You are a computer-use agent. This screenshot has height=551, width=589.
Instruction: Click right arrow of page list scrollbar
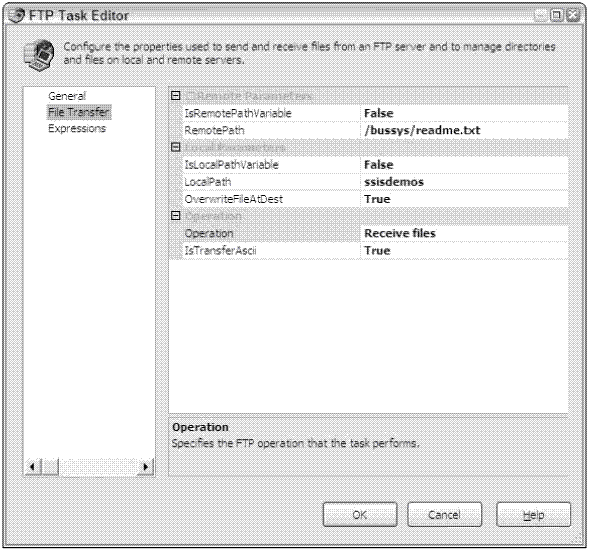[146, 467]
